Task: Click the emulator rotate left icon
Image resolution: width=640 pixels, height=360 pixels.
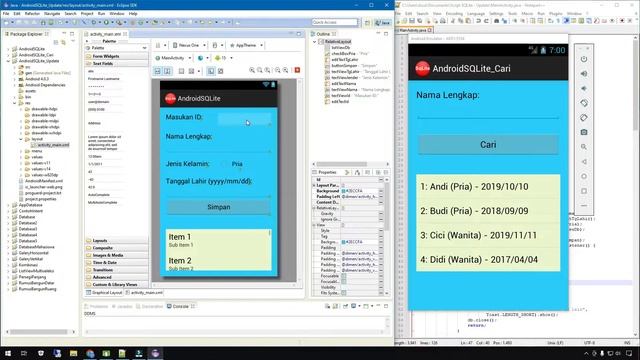Action: click(584, 103)
